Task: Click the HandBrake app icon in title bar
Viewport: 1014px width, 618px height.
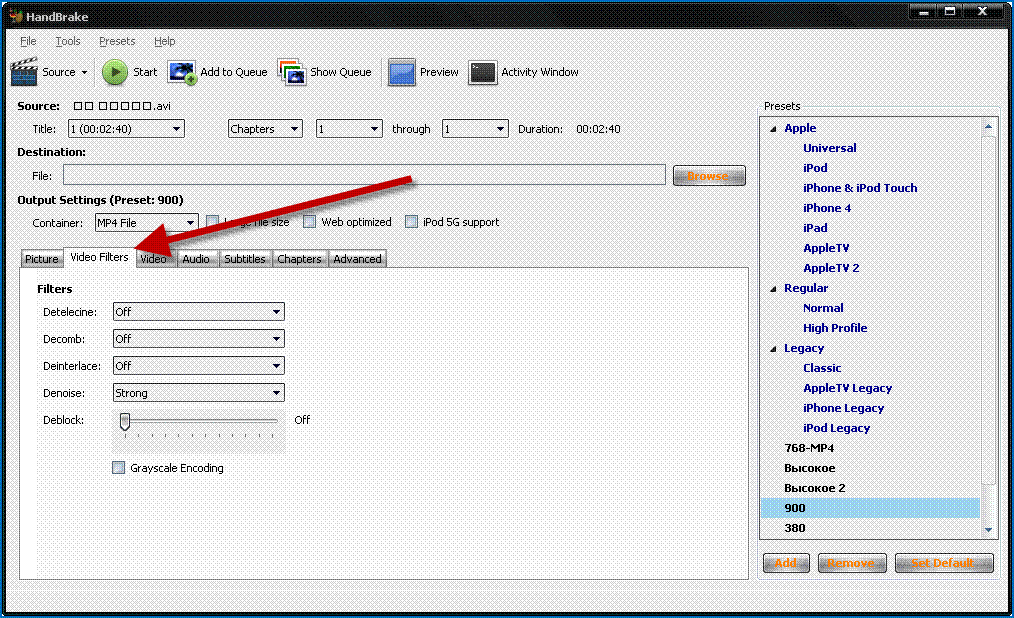Action: 16,16
